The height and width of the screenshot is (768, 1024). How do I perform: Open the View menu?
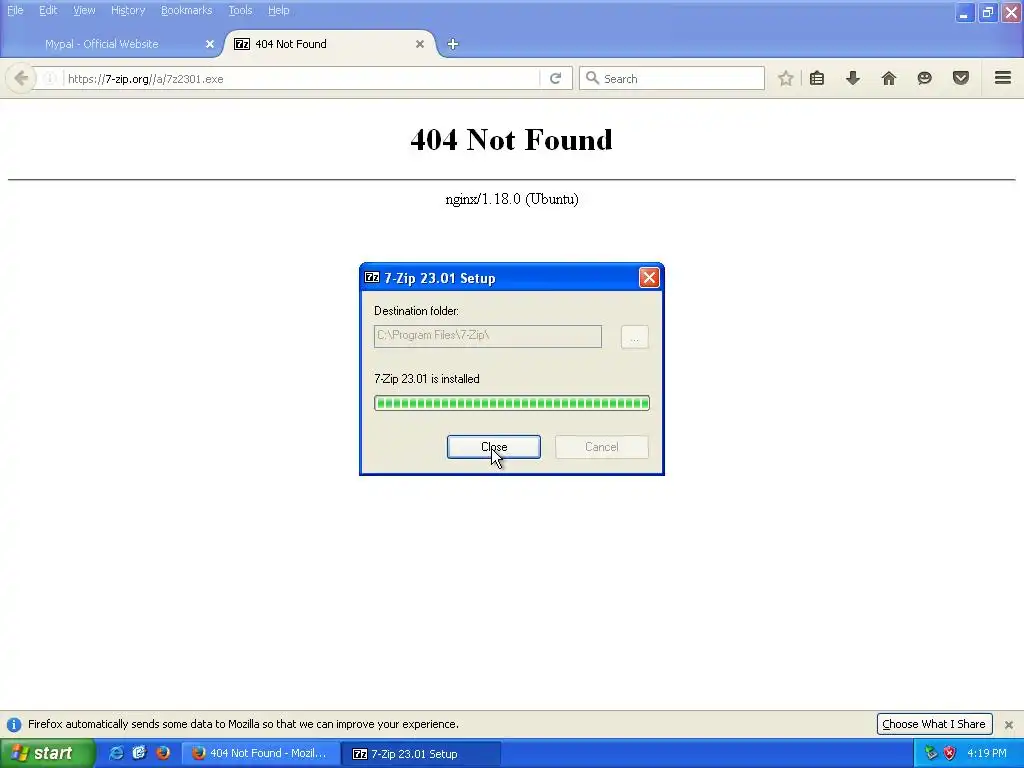pos(84,10)
